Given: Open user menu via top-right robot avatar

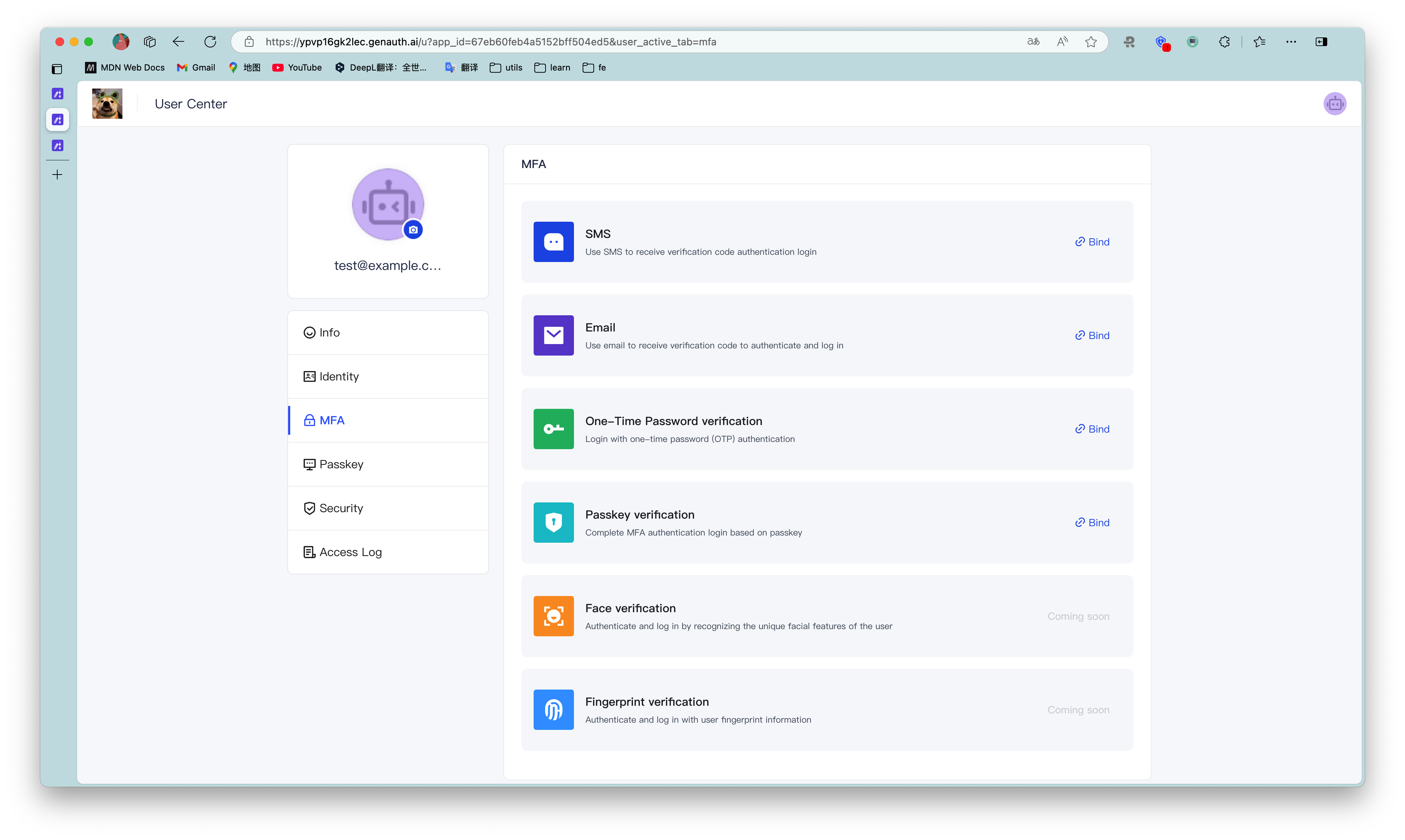Looking at the screenshot, I should coord(1335,104).
